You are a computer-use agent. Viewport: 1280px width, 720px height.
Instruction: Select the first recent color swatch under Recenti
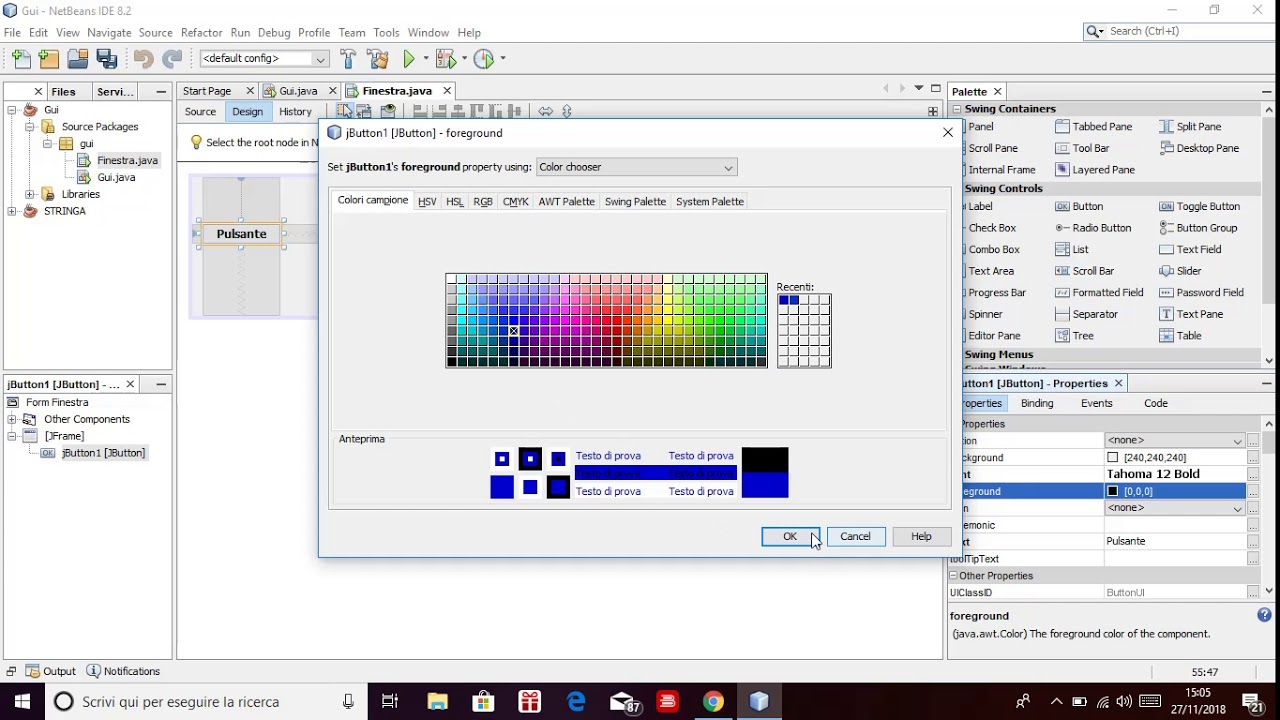pos(784,300)
